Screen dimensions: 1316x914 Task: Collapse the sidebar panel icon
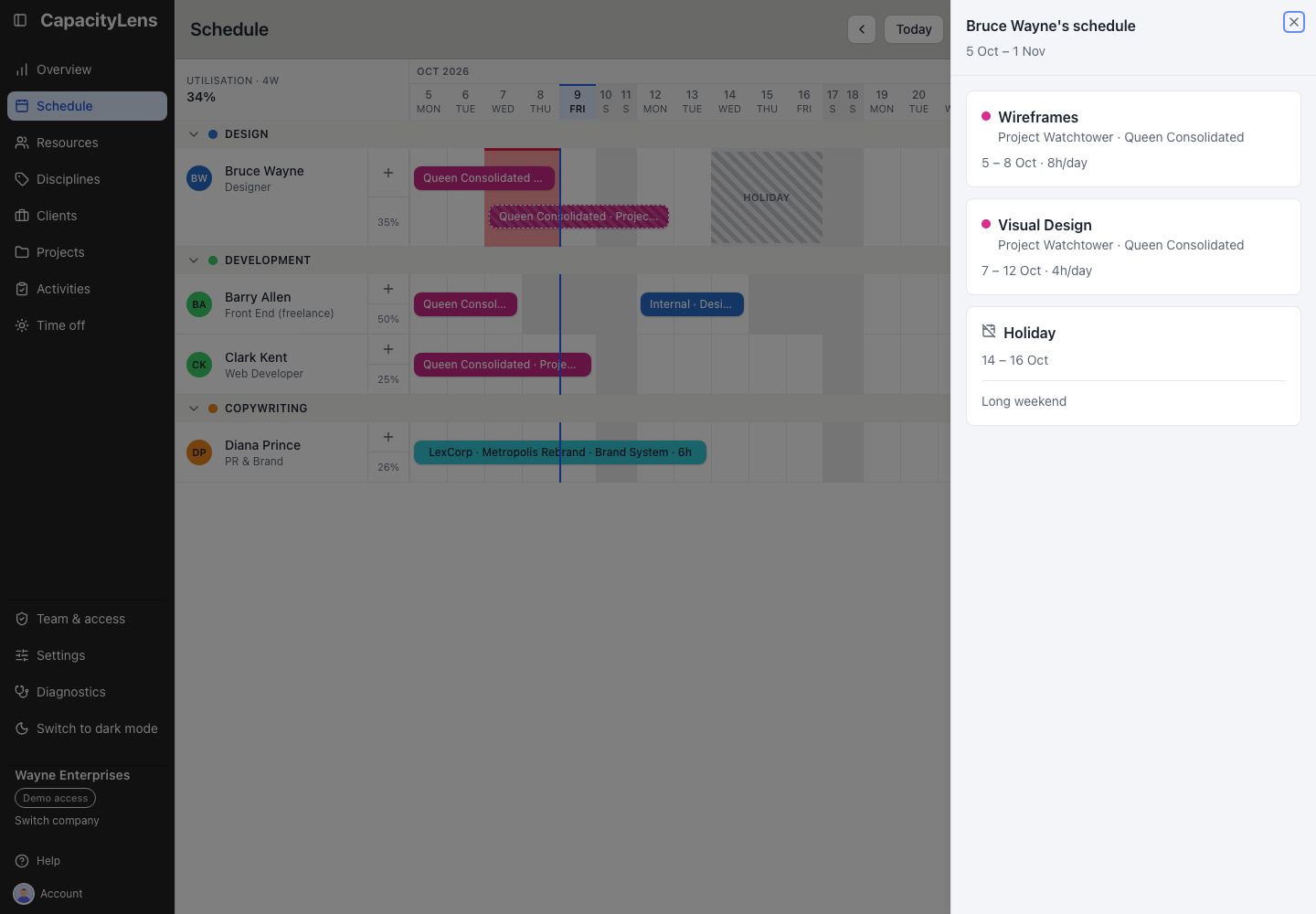point(20,20)
